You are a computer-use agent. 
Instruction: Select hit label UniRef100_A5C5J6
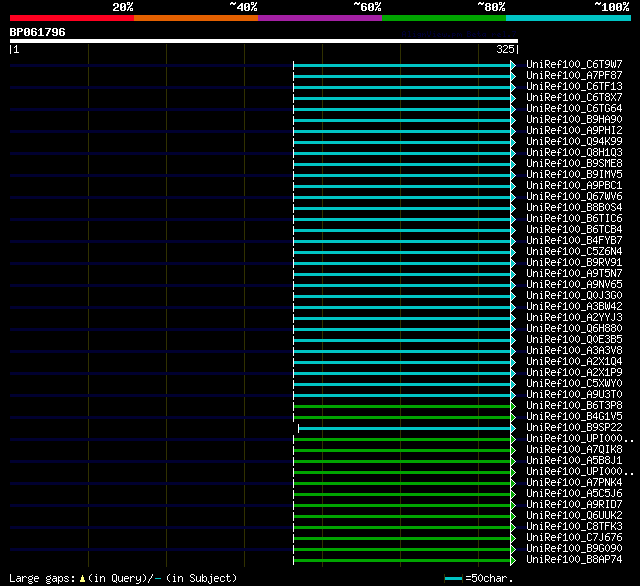point(574,494)
